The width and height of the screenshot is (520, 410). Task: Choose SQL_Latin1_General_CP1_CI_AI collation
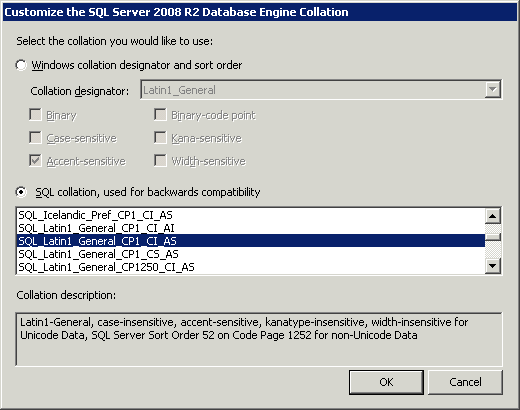coord(251,228)
